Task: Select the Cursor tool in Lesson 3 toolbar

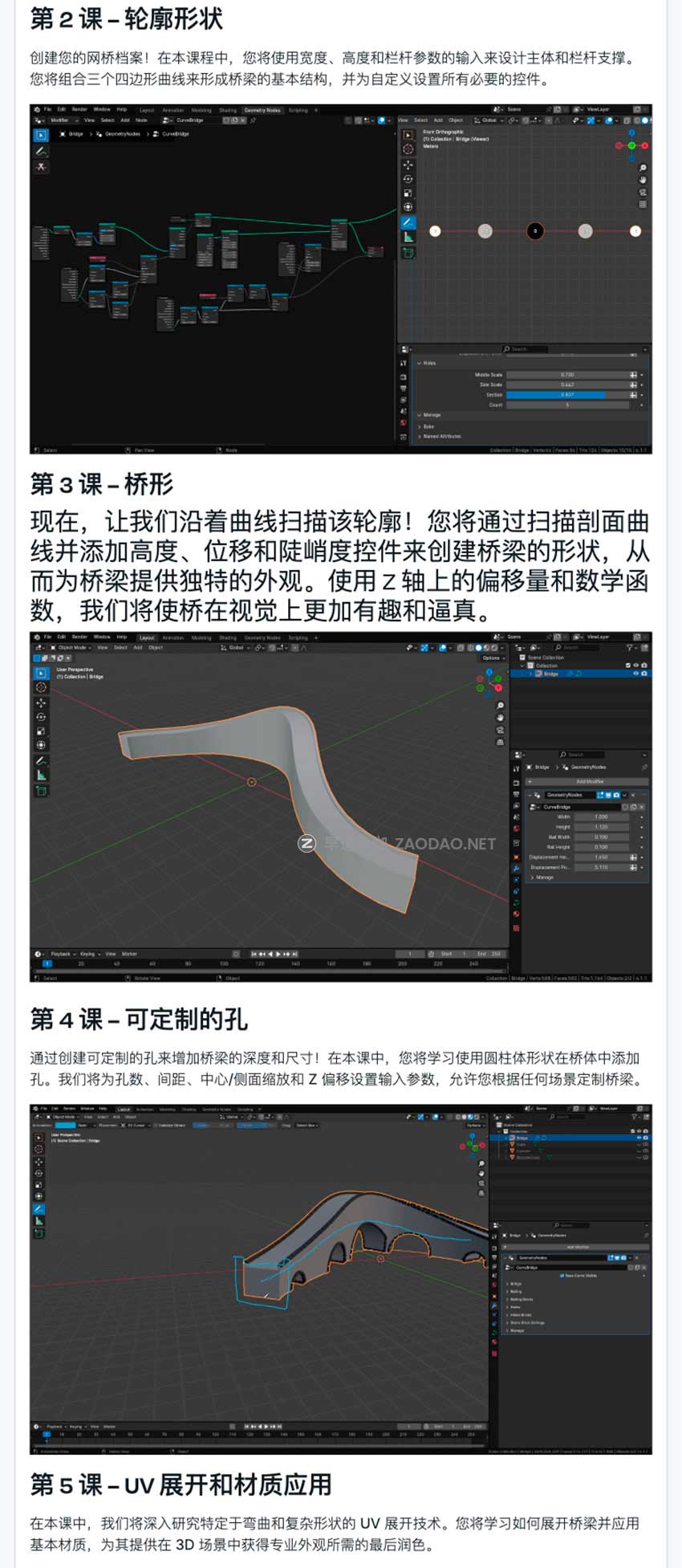Action: (x=41, y=688)
